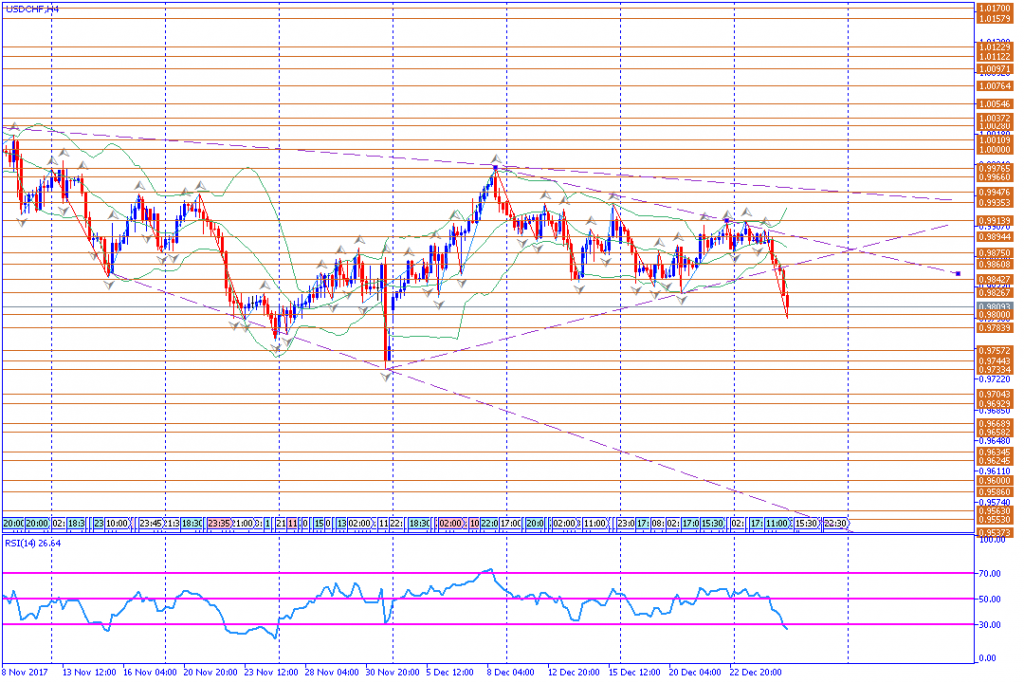Click the up fractal arrow above the 8 Dec peak

[x=495, y=159]
